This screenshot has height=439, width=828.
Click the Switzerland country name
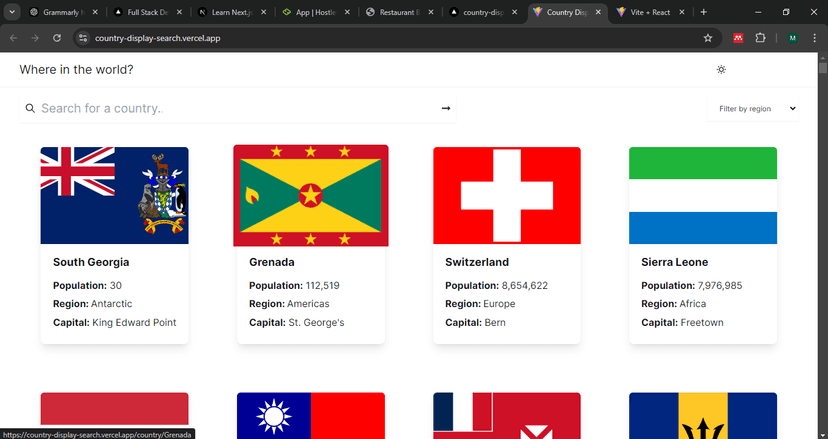(477, 262)
